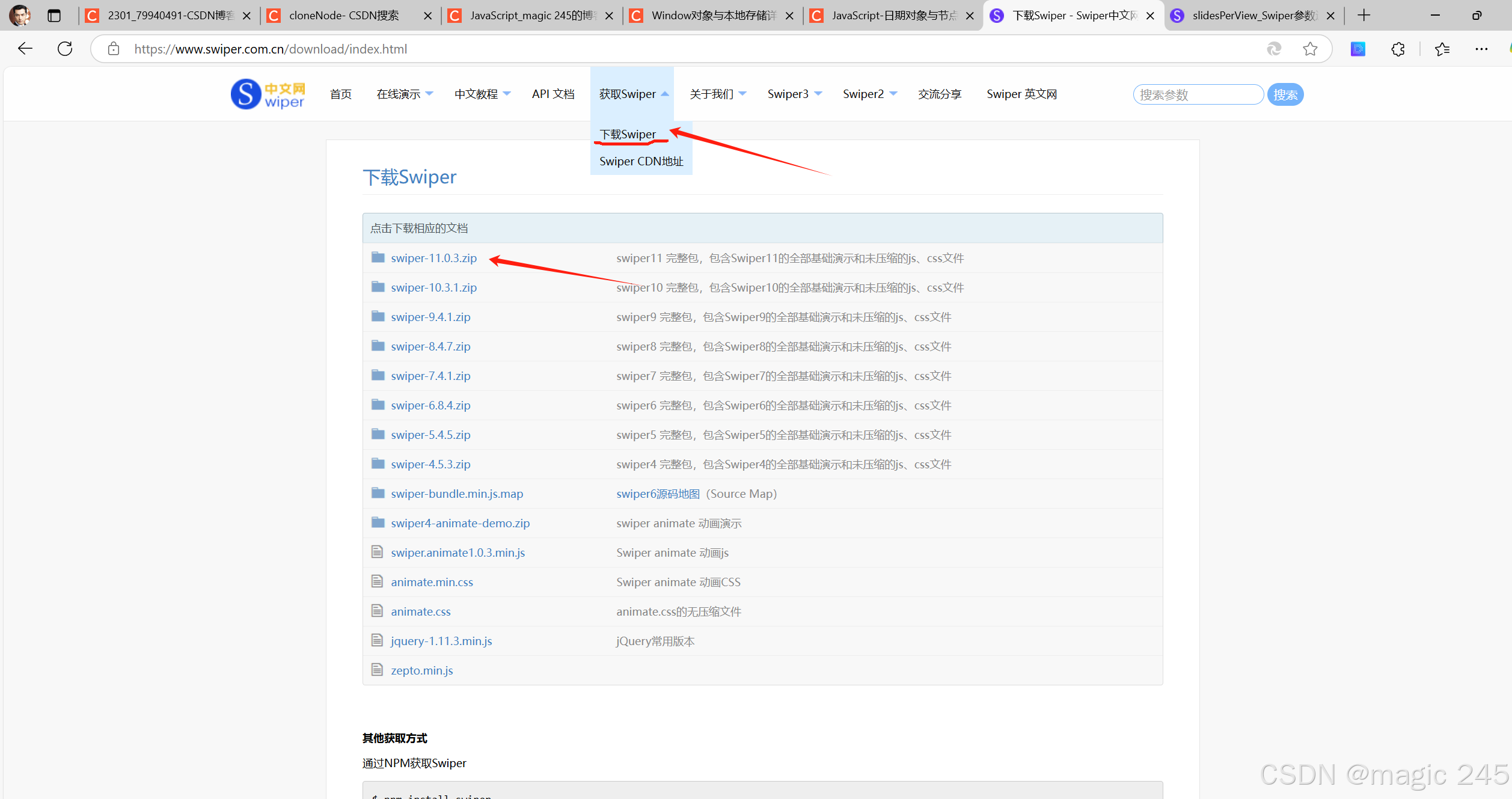
Task: Add page to favorites star icon
Action: [x=1310, y=49]
